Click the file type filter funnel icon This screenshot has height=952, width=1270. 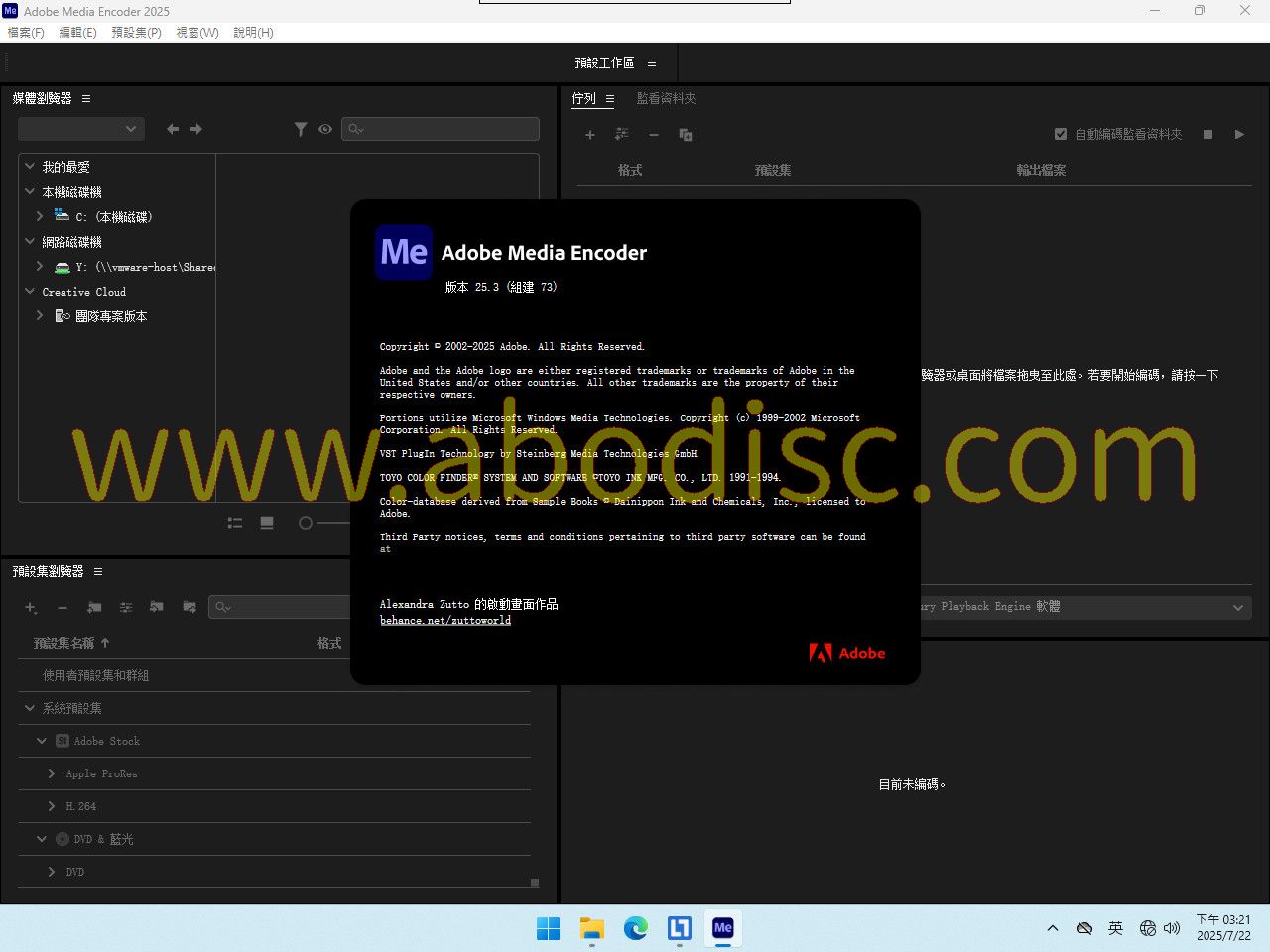[301, 129]
